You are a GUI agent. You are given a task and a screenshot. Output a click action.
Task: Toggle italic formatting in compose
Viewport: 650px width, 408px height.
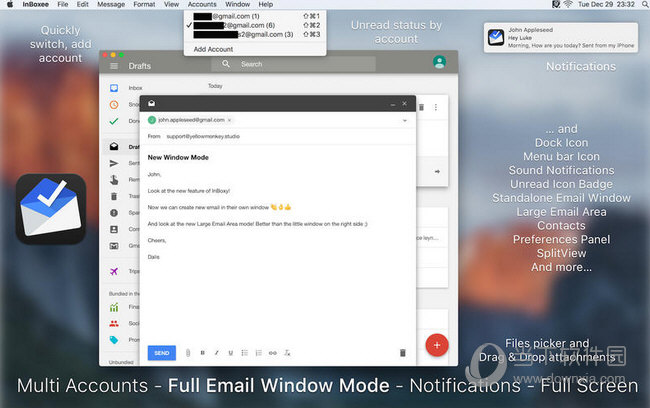coord(216,353)
